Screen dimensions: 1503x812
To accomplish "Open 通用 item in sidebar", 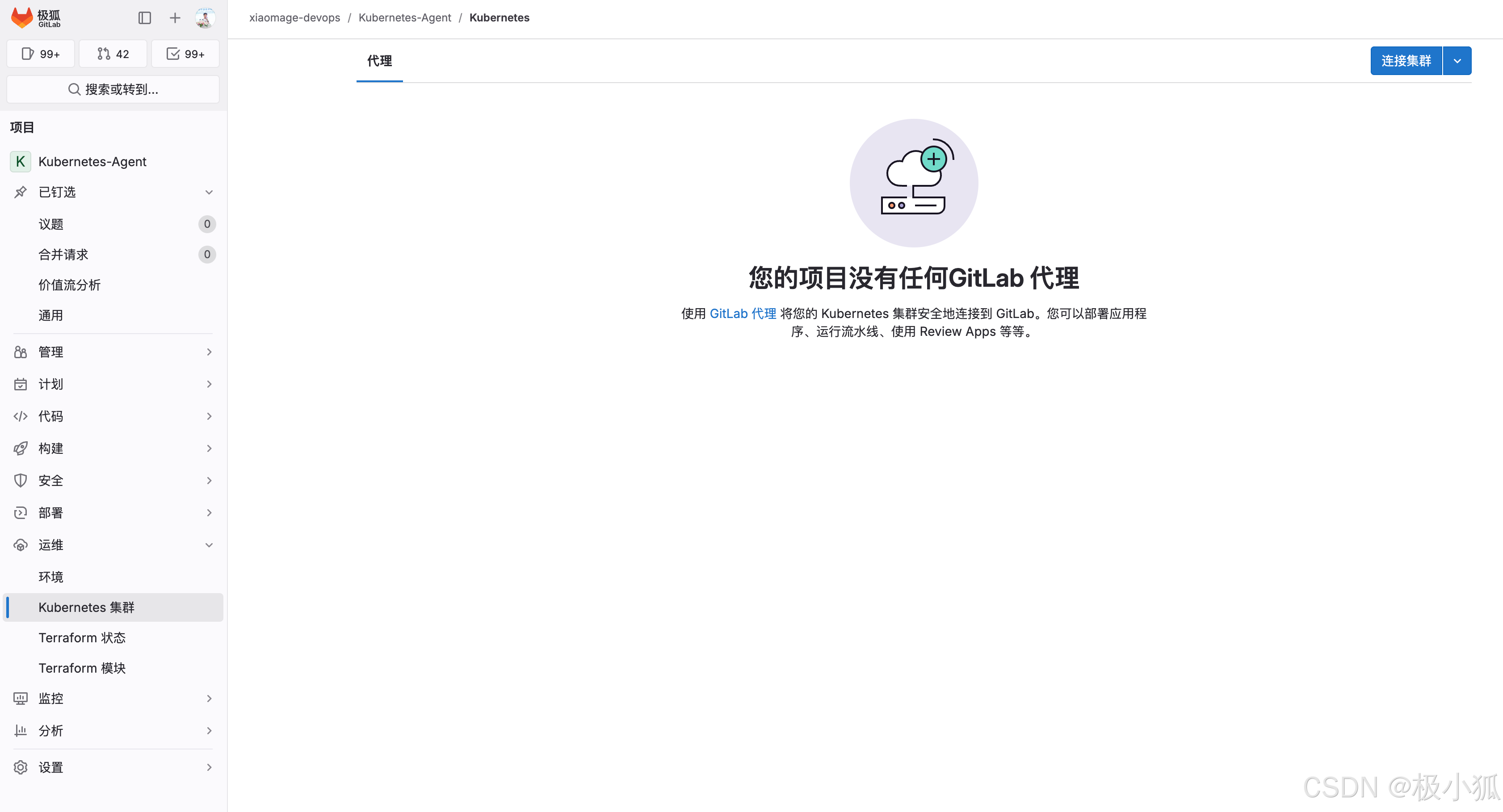I will 113,315.
